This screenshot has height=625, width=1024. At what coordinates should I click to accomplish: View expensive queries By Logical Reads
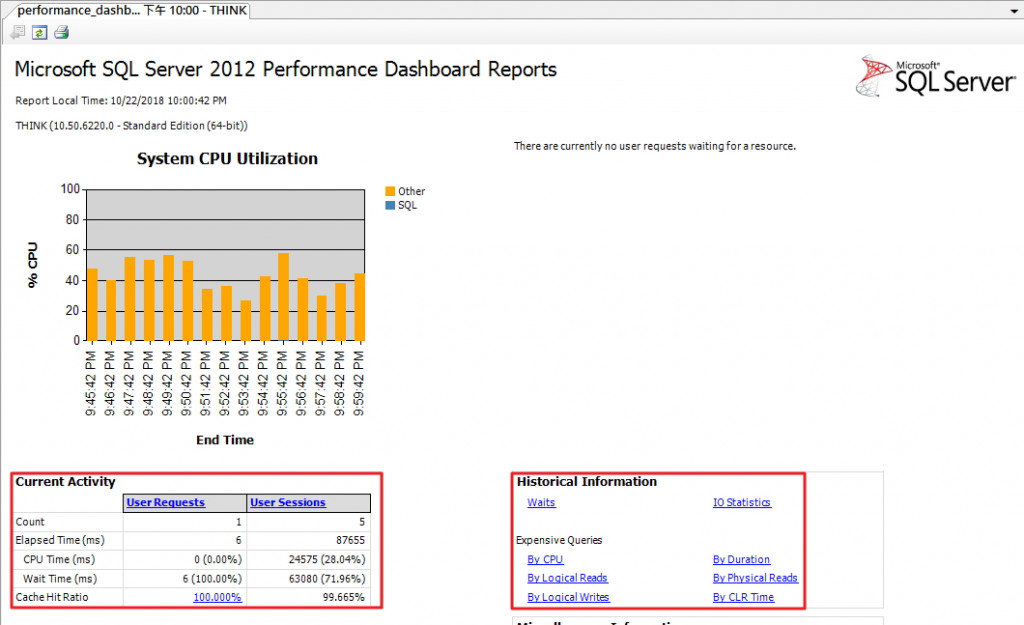[567, 578]
